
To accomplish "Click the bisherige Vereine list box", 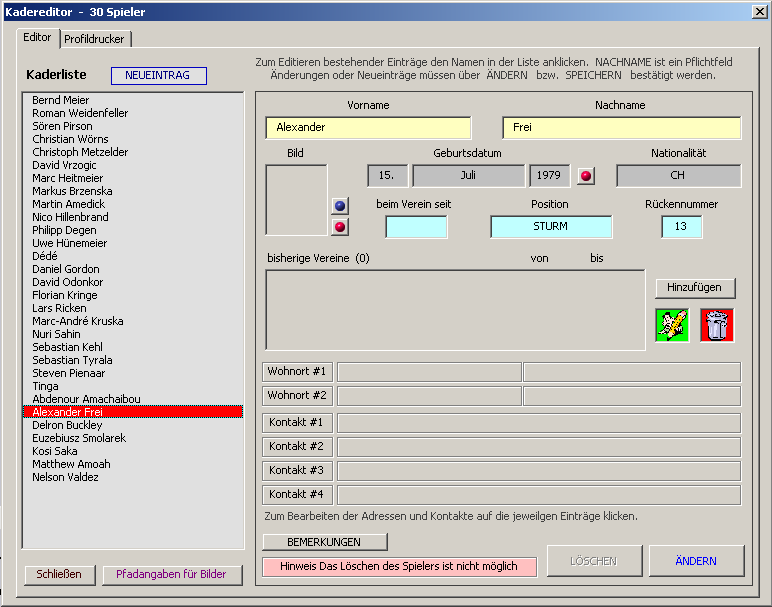I will [x=455, y=310].
